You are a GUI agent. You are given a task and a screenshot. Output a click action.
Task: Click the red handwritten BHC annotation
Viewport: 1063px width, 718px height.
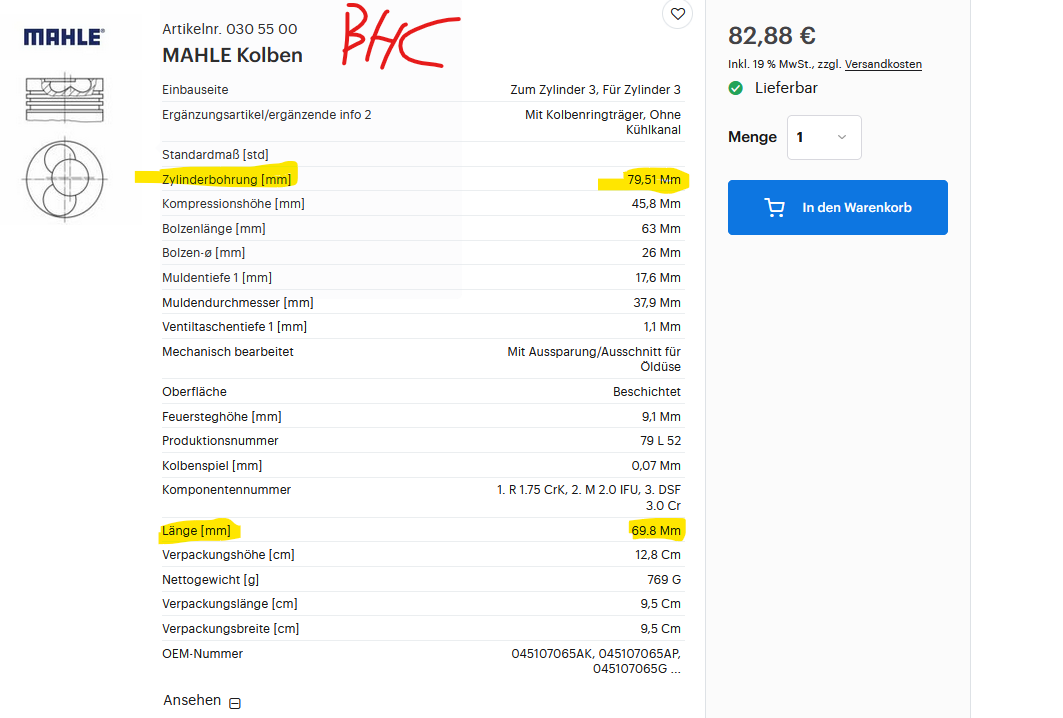tap(398, 40)
